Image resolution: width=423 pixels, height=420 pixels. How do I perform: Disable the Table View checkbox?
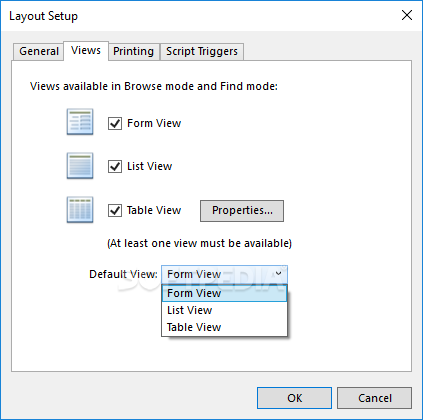pos(115,210)
